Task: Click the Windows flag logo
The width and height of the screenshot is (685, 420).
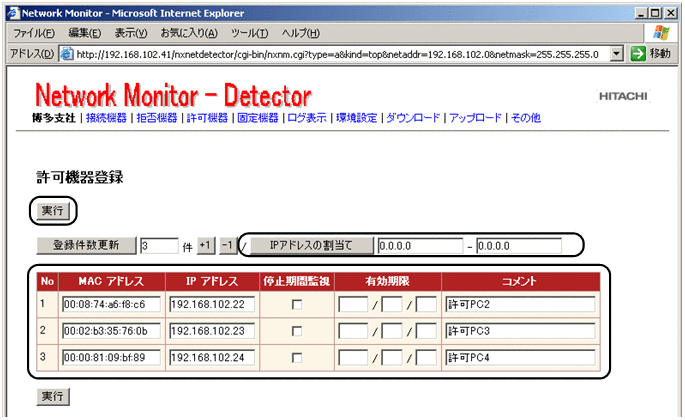Action: (661, 33)
